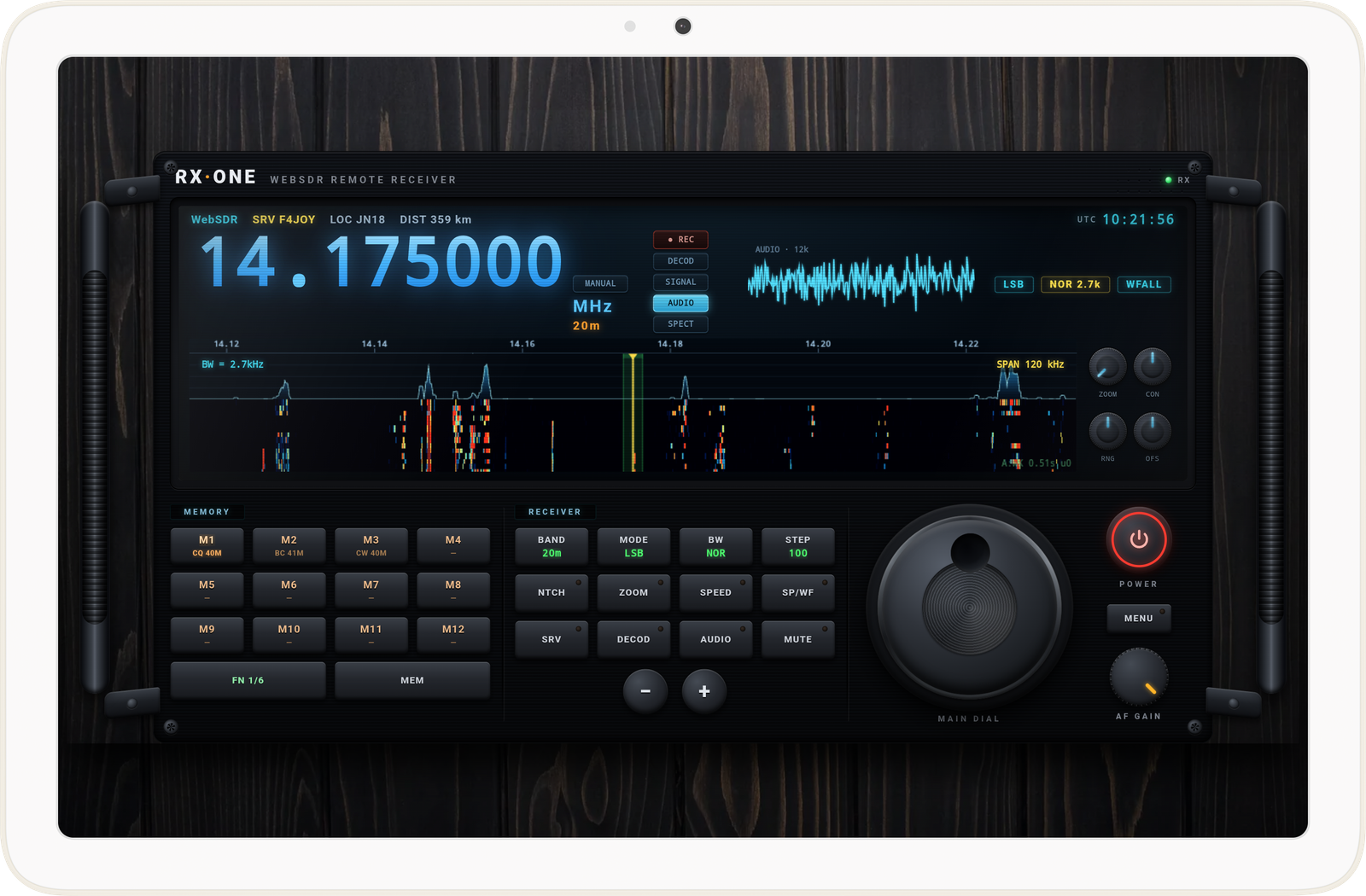Change tuning step using STEP 100 button

point(798,546)
